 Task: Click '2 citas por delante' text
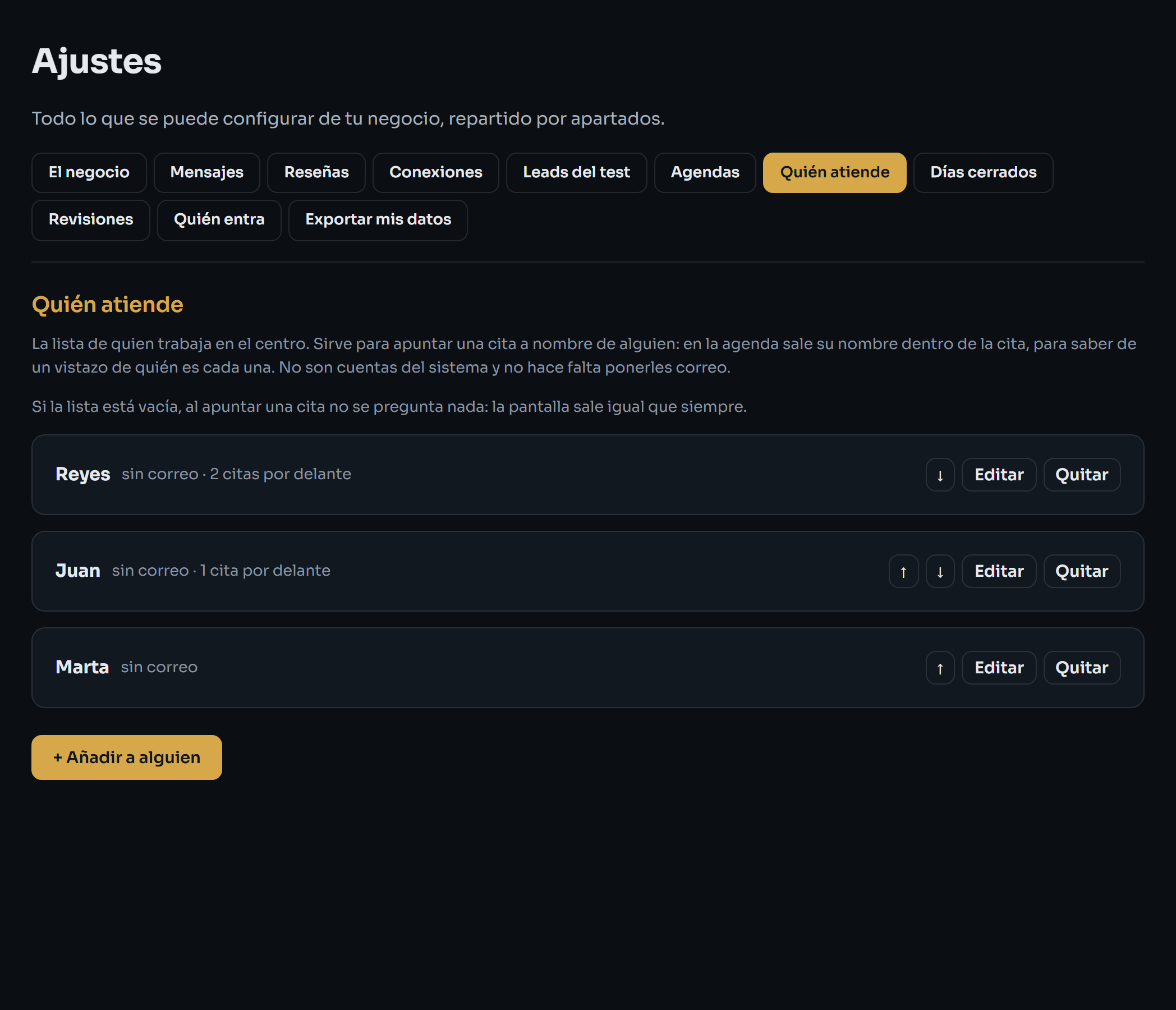click(x=281, y=474)
